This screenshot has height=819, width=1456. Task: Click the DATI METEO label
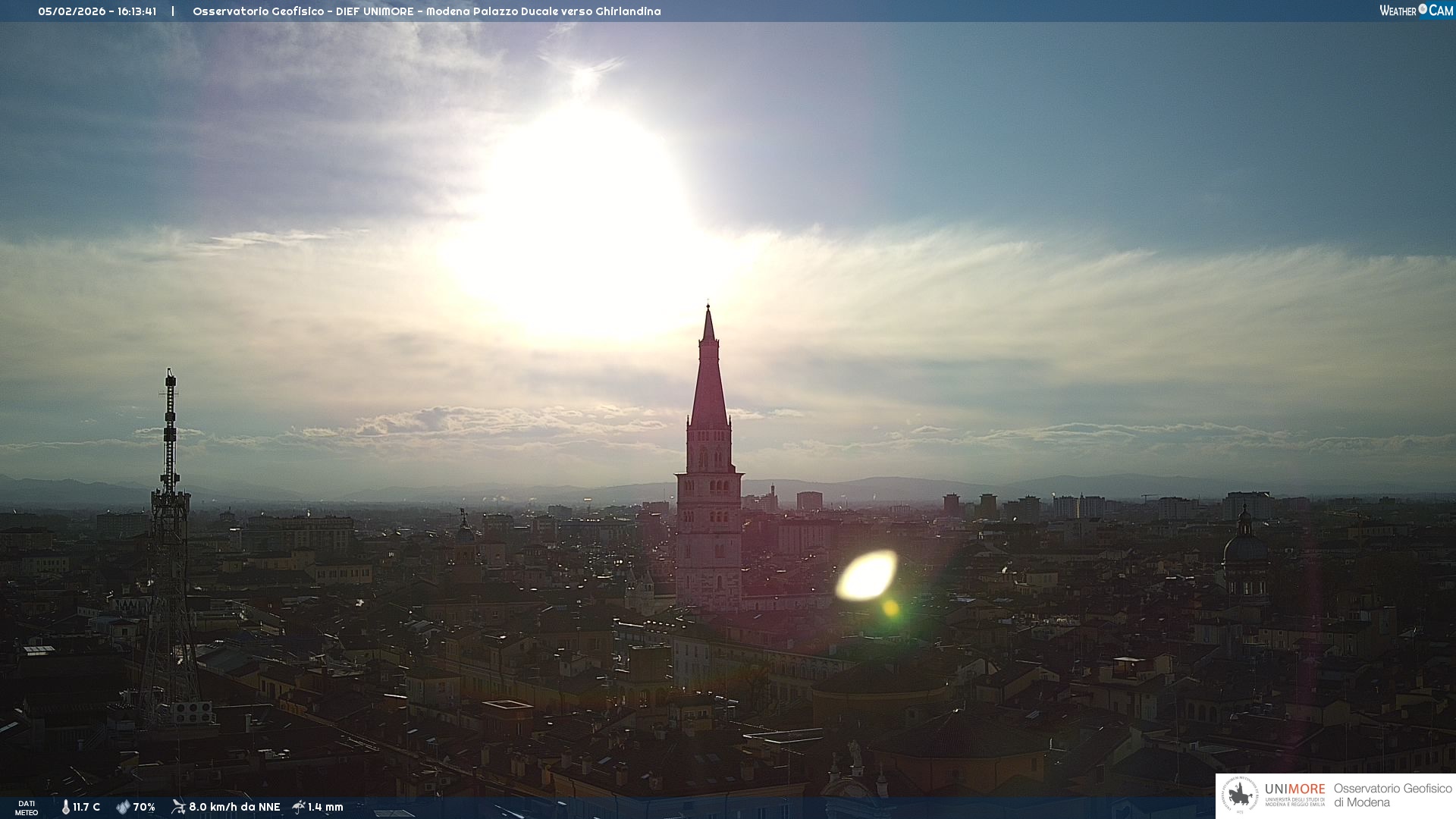coord(27,808)
